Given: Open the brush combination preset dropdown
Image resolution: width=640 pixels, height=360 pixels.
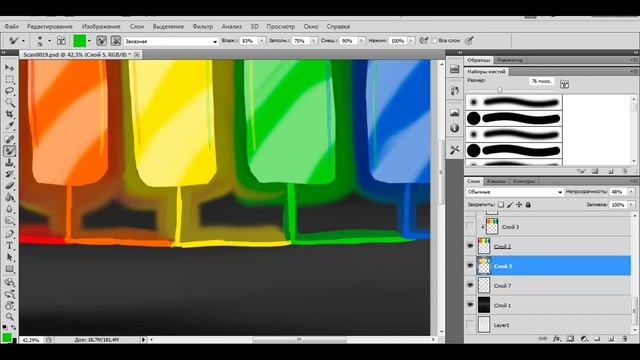Looking at the screenshot, I should 171,41.
